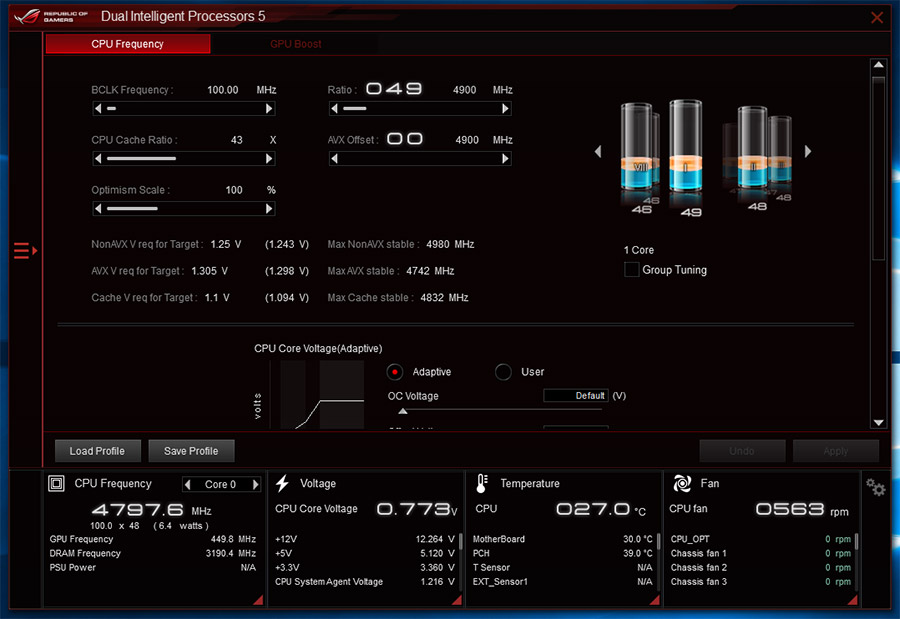Click the Max Cache stable 4832 value
Image resolution: width=900 pixels, height=619 pixels.
pos(444,298)
